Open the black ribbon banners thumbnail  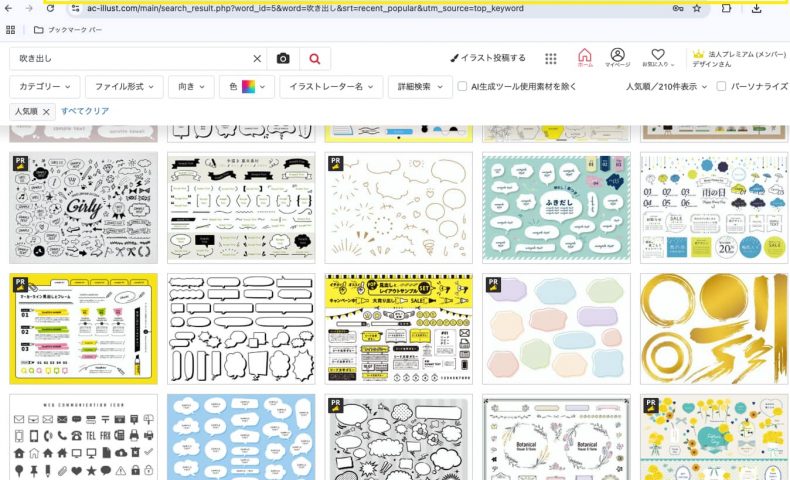[241, 208]
